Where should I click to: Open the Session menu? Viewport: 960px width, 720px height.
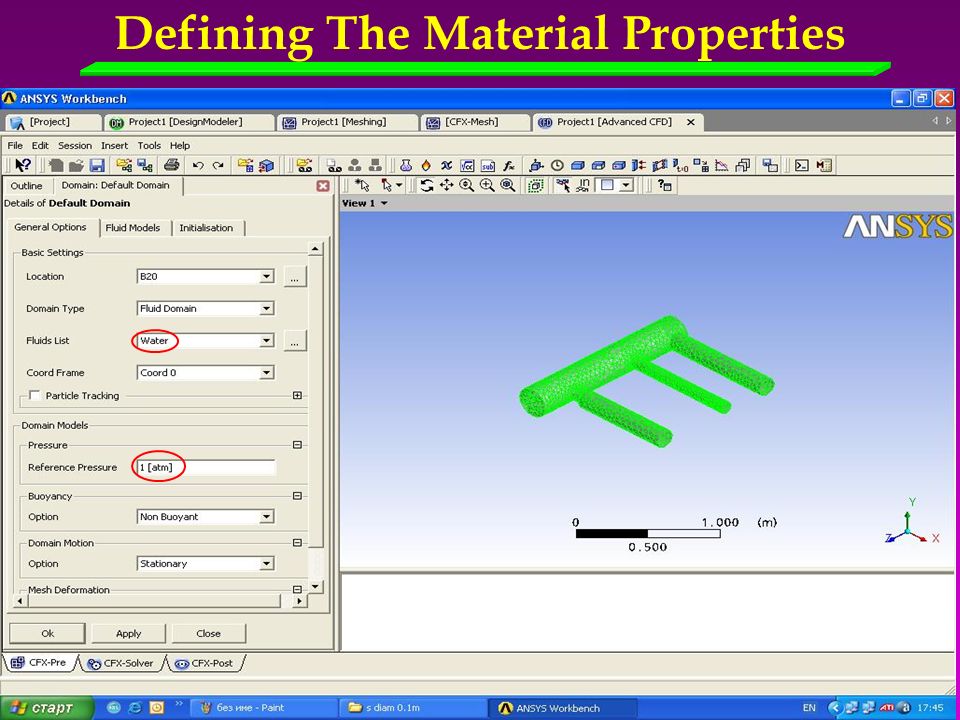point(75,146)
